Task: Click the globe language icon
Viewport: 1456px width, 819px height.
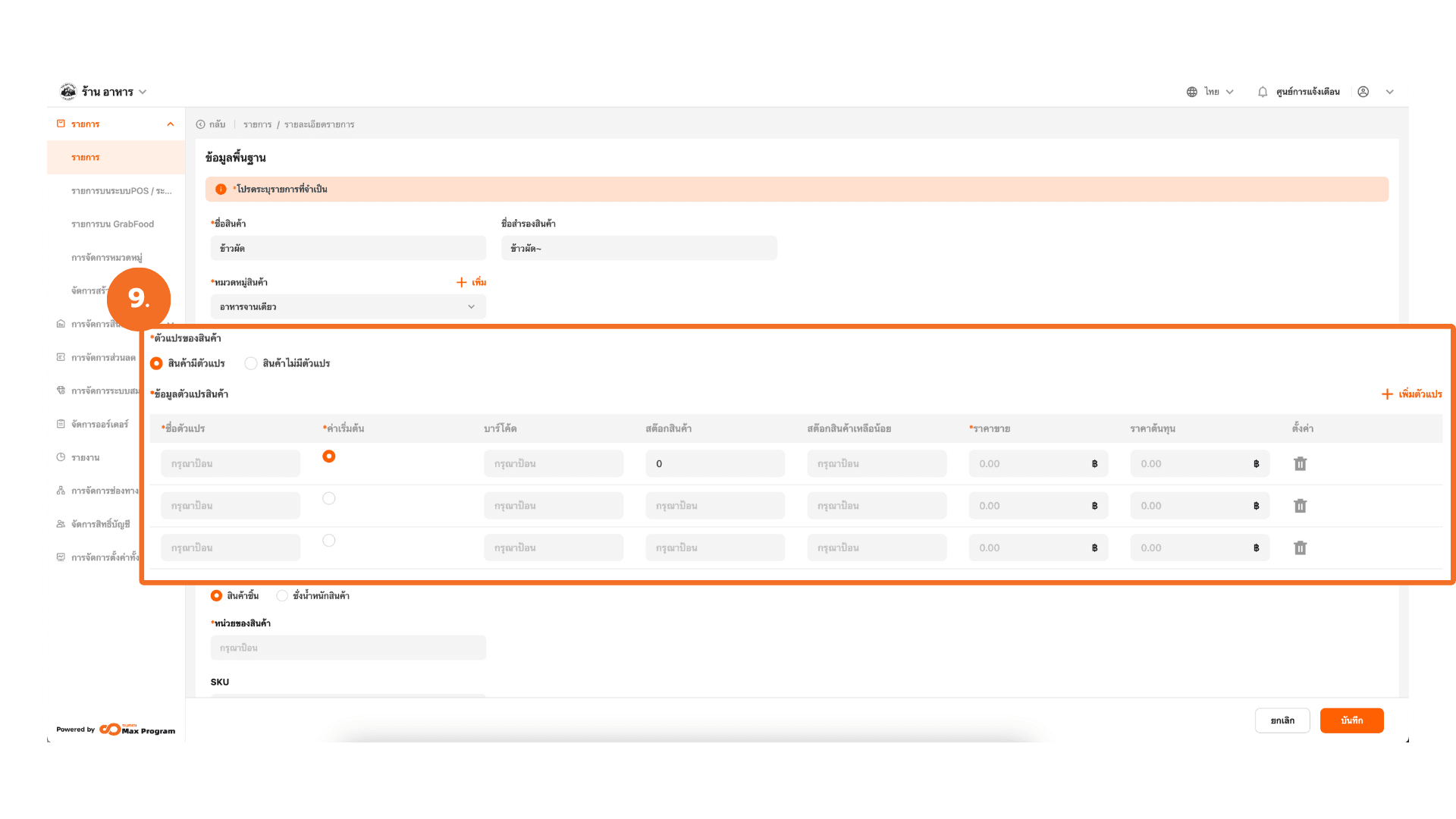Action: point(1192,92)
